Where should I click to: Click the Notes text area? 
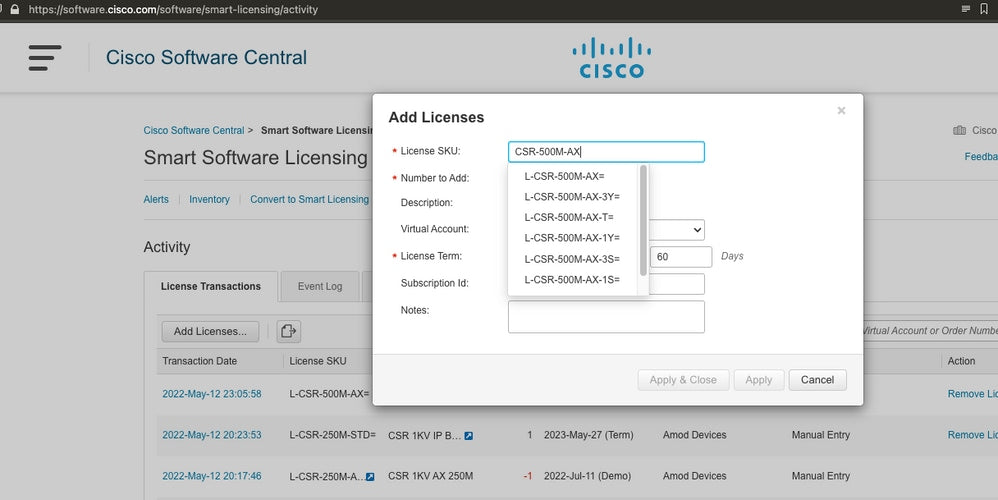606,316
